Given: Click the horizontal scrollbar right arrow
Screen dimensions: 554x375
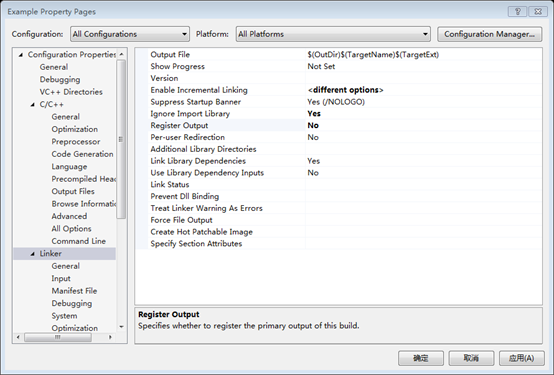Looking at the screenshot, I should (x=110, y=337).
